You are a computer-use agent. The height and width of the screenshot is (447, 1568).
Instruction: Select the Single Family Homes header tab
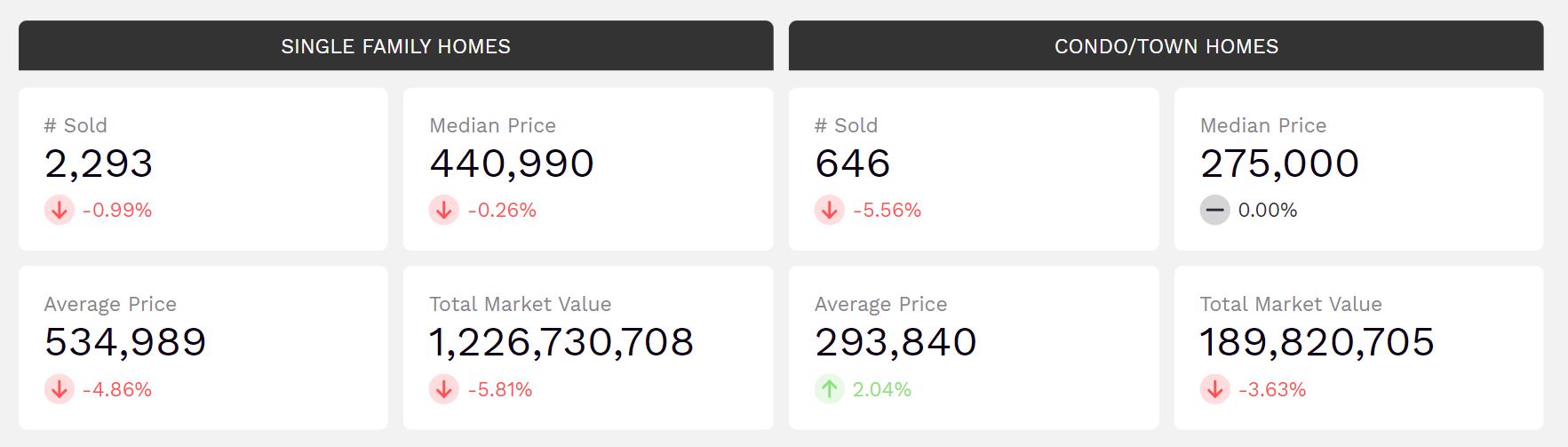[x=395, y=46]
